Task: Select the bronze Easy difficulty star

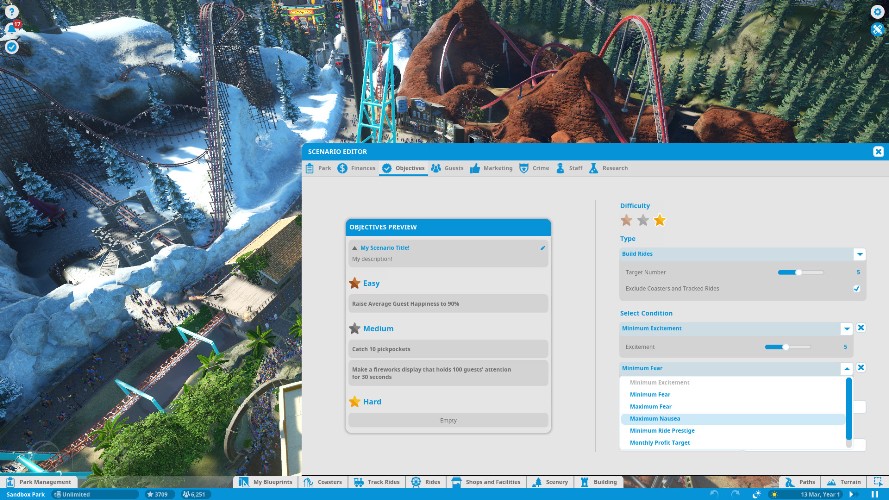Action: [626, 221]
